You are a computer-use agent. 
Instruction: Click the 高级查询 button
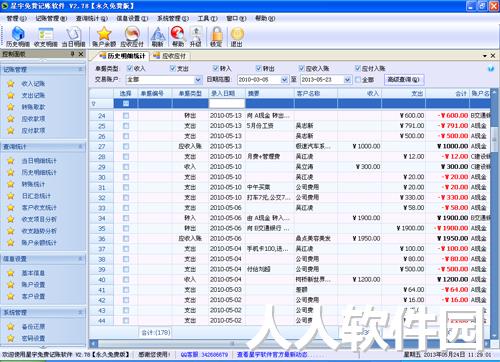404,80
